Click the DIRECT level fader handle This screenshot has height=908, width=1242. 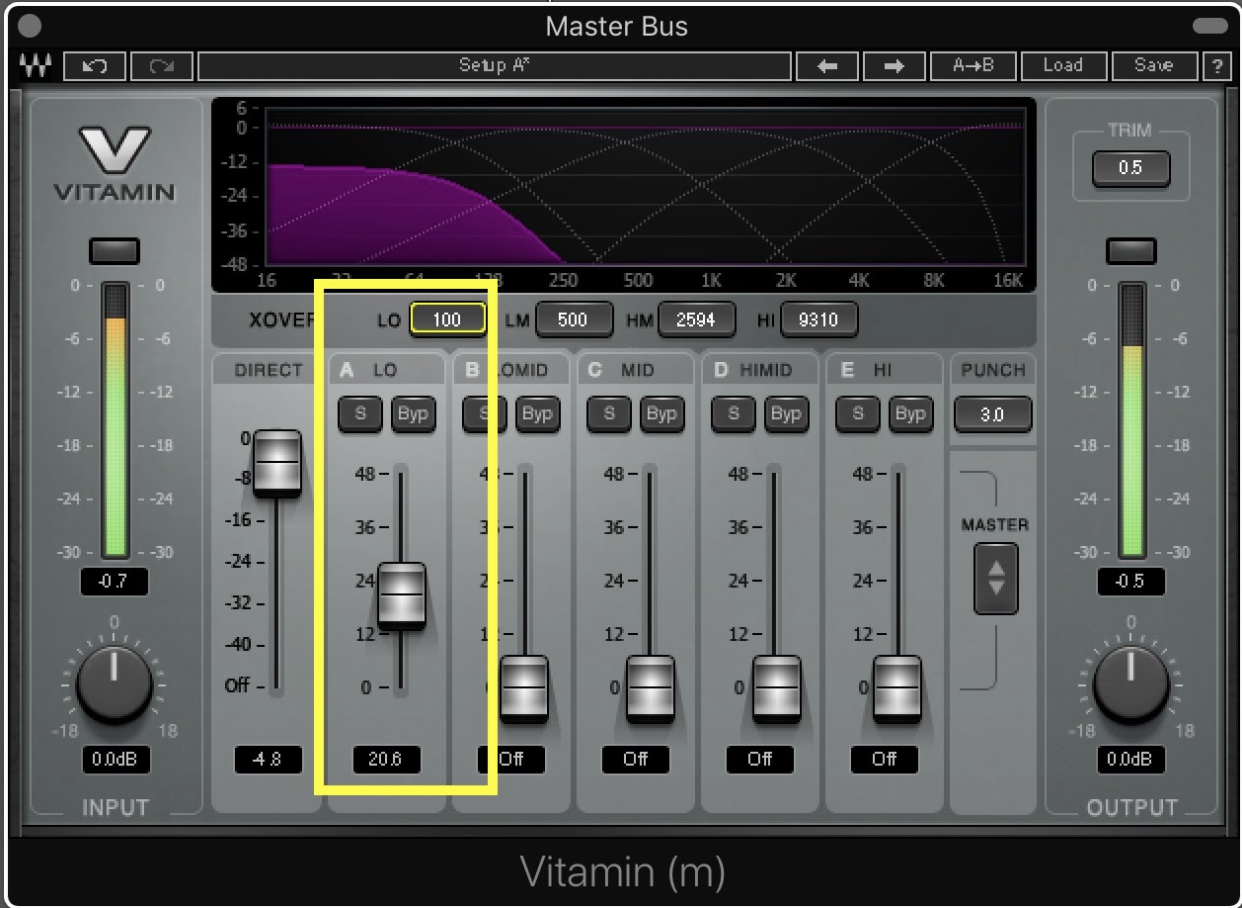point(277,463)
